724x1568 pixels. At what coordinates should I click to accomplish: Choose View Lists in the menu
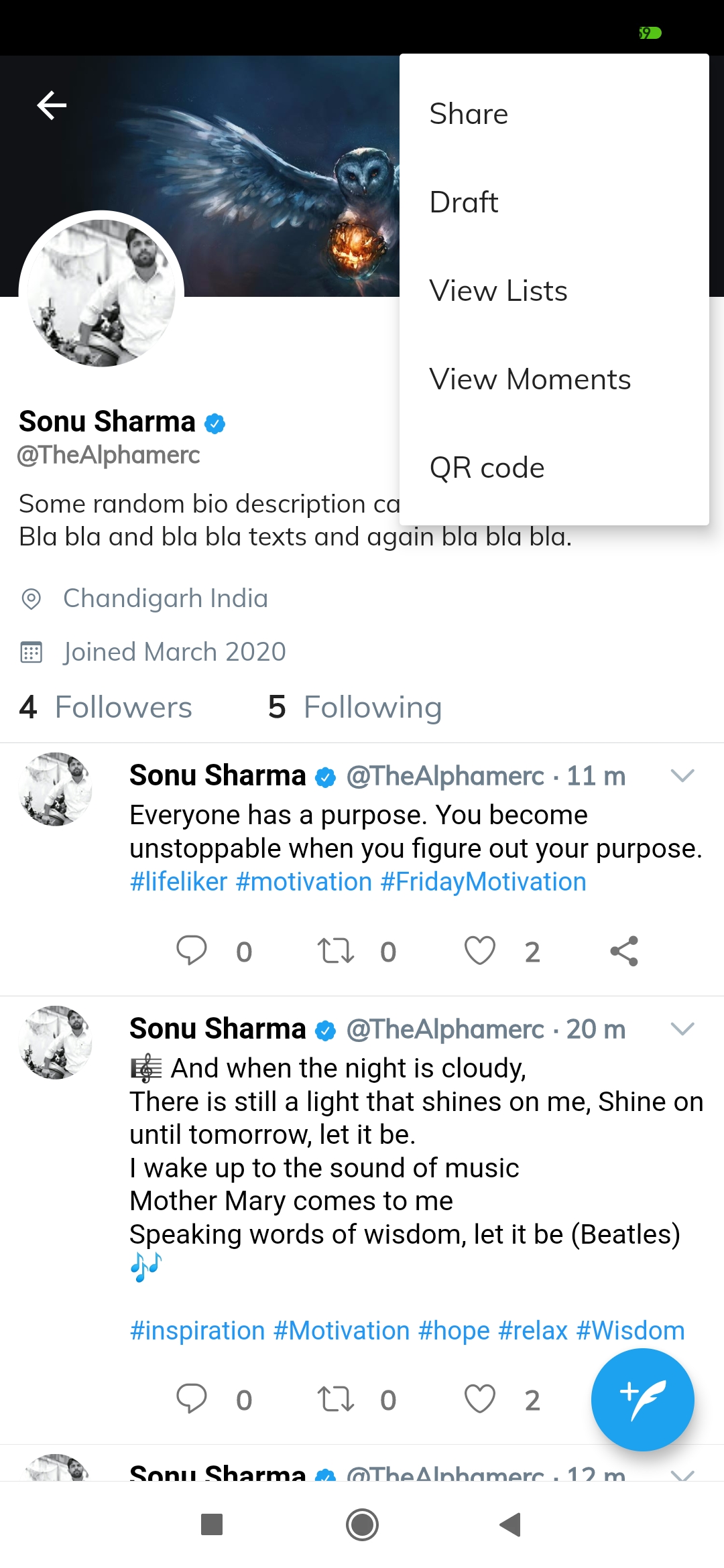499,291
